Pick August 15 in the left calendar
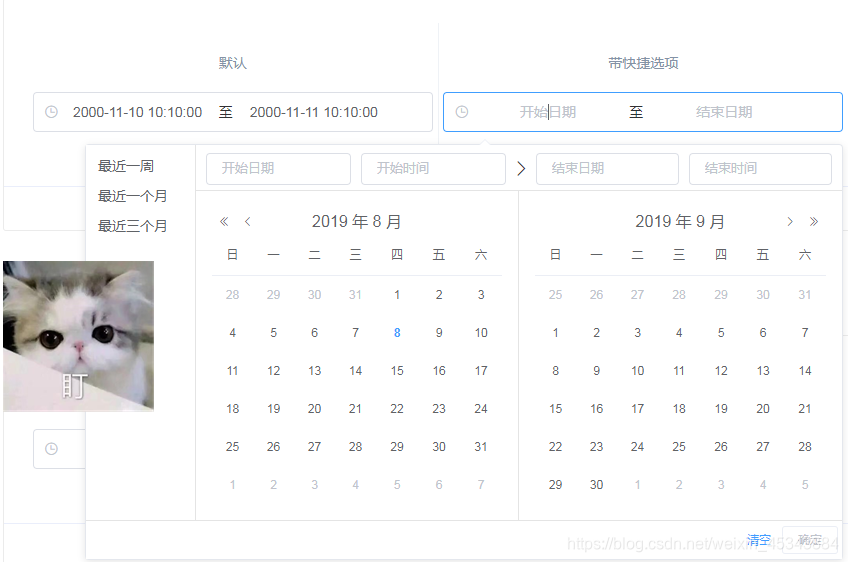The width and height of the screenshot is (848, 562). [x=397, y=371]
